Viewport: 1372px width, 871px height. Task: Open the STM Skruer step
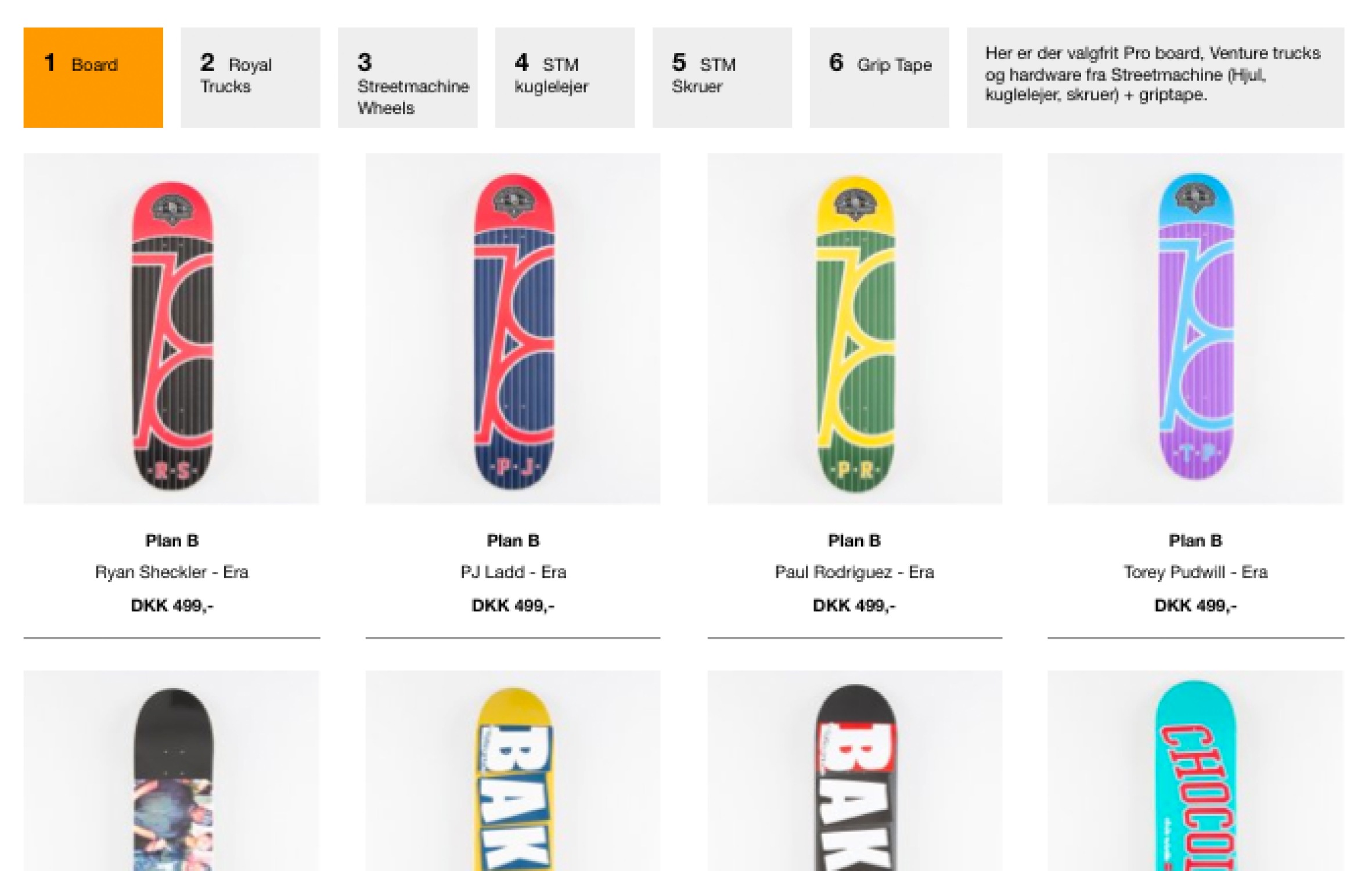click(722, 77)
